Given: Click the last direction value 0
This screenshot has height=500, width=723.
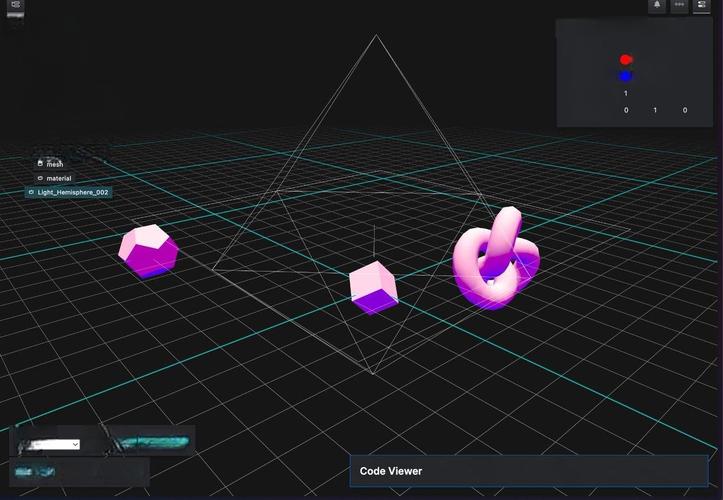Looking at the screenshot, I should point(685,110).
